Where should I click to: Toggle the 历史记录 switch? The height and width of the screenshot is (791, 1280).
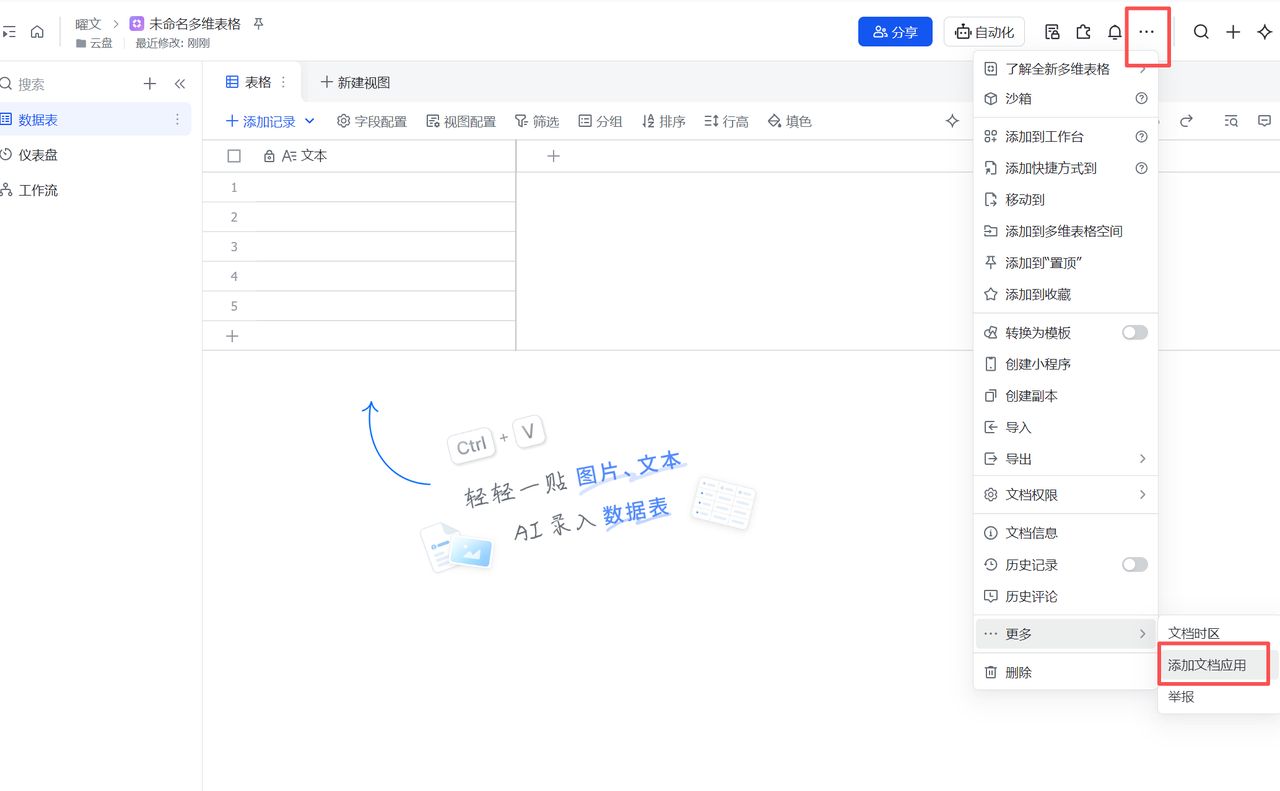pos(1135,565)
